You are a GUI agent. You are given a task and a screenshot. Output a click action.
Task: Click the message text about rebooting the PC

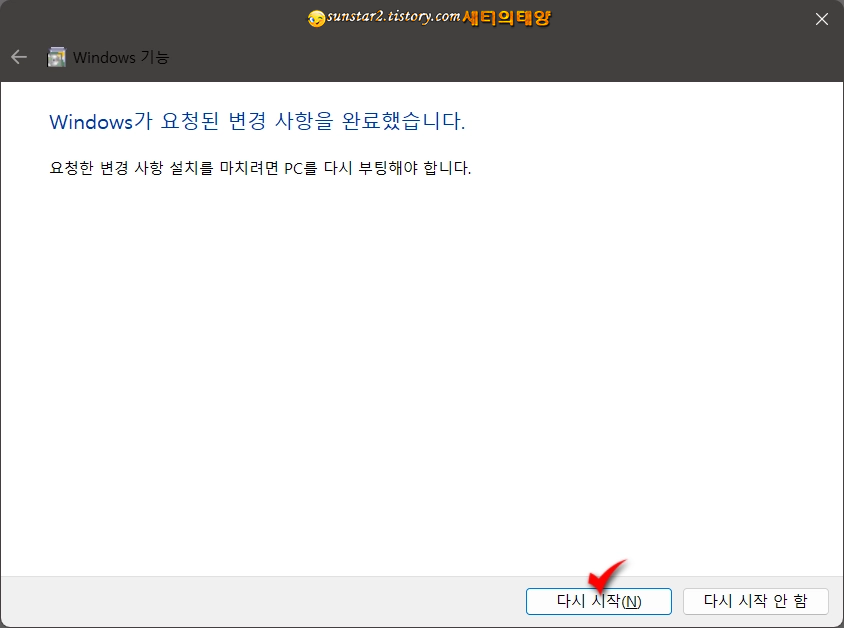pyautogui.click(x=260, y=168)
